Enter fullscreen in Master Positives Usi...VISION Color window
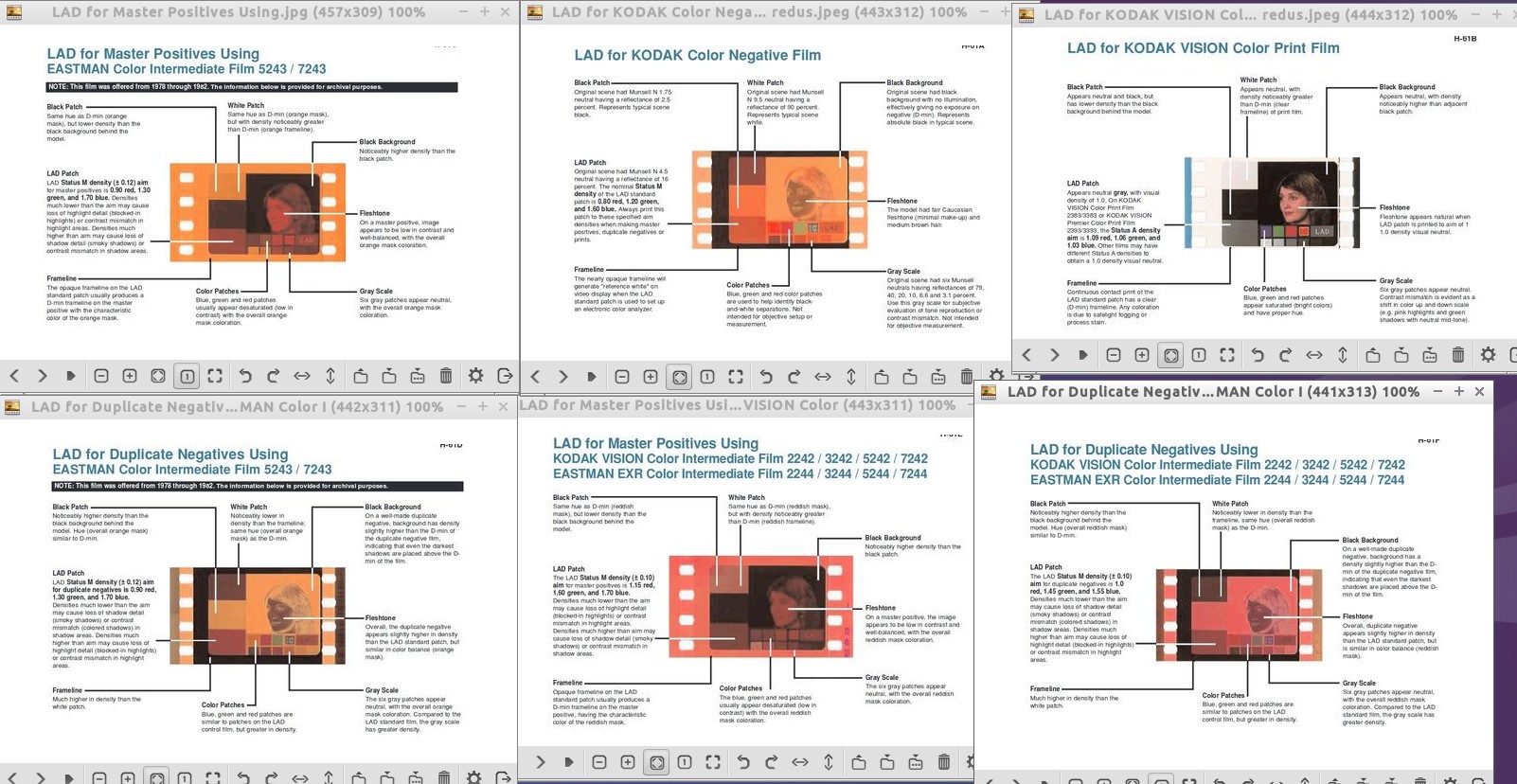Screen dimensions: 1517x784 [x=713, y=762]
